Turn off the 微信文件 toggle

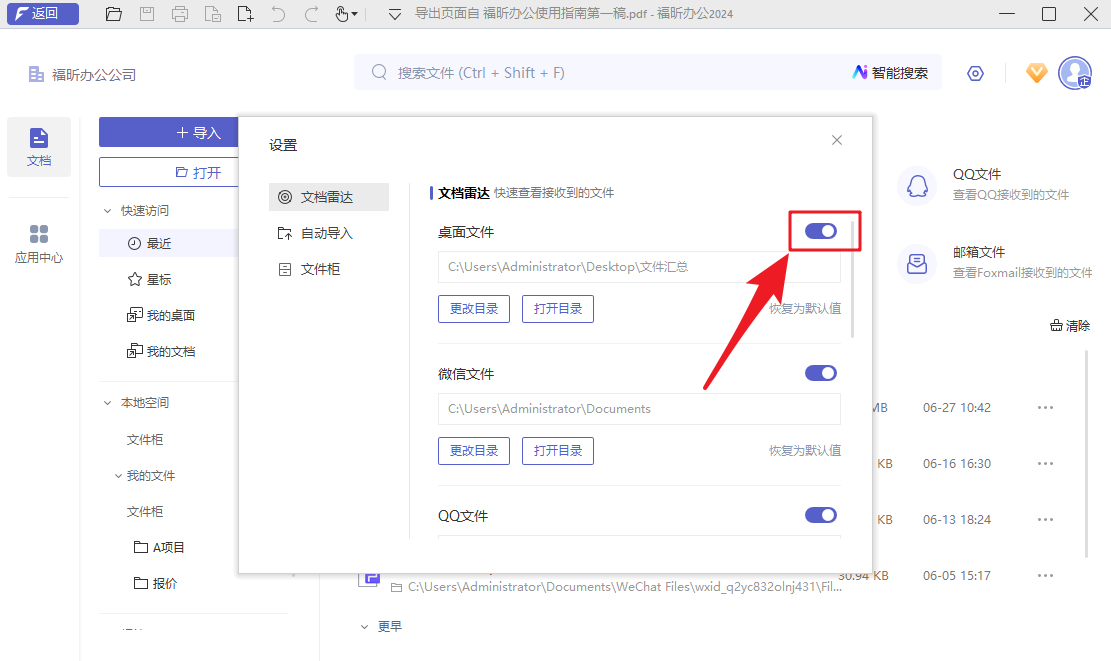820,372
